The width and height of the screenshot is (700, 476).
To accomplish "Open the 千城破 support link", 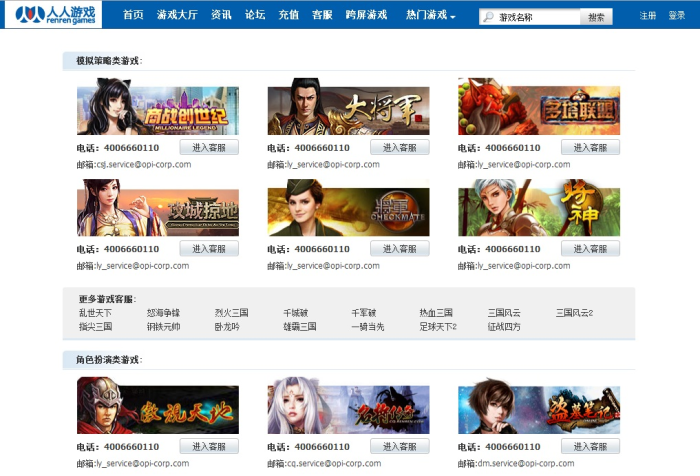I will click(296, 313).
